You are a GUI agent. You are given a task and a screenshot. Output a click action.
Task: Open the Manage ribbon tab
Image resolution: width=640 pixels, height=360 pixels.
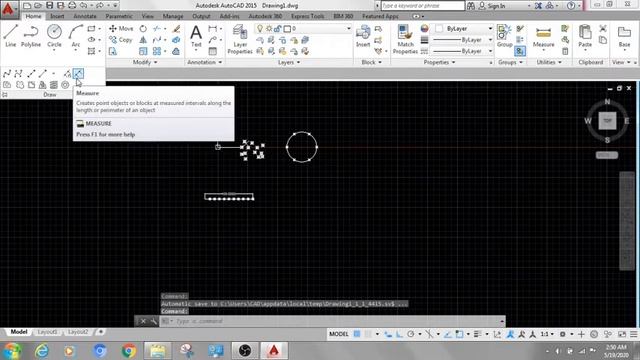173,16
